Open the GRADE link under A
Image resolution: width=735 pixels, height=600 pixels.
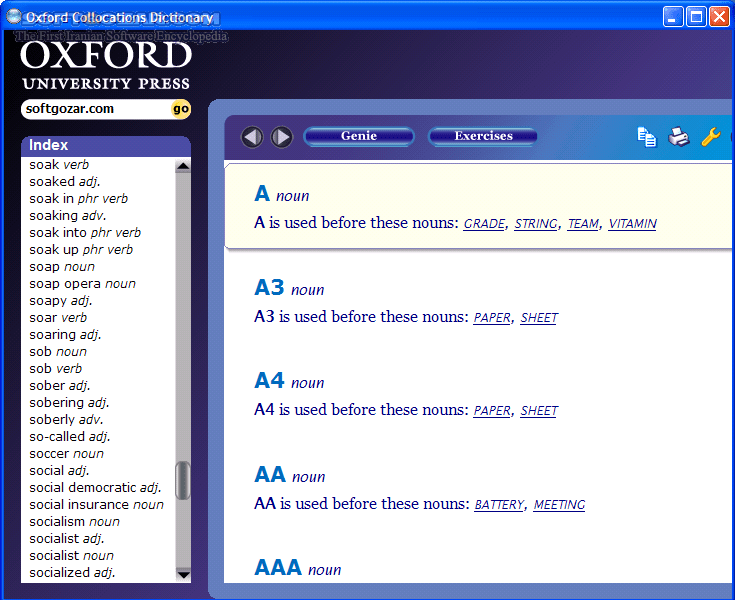(x=484, y=224)
